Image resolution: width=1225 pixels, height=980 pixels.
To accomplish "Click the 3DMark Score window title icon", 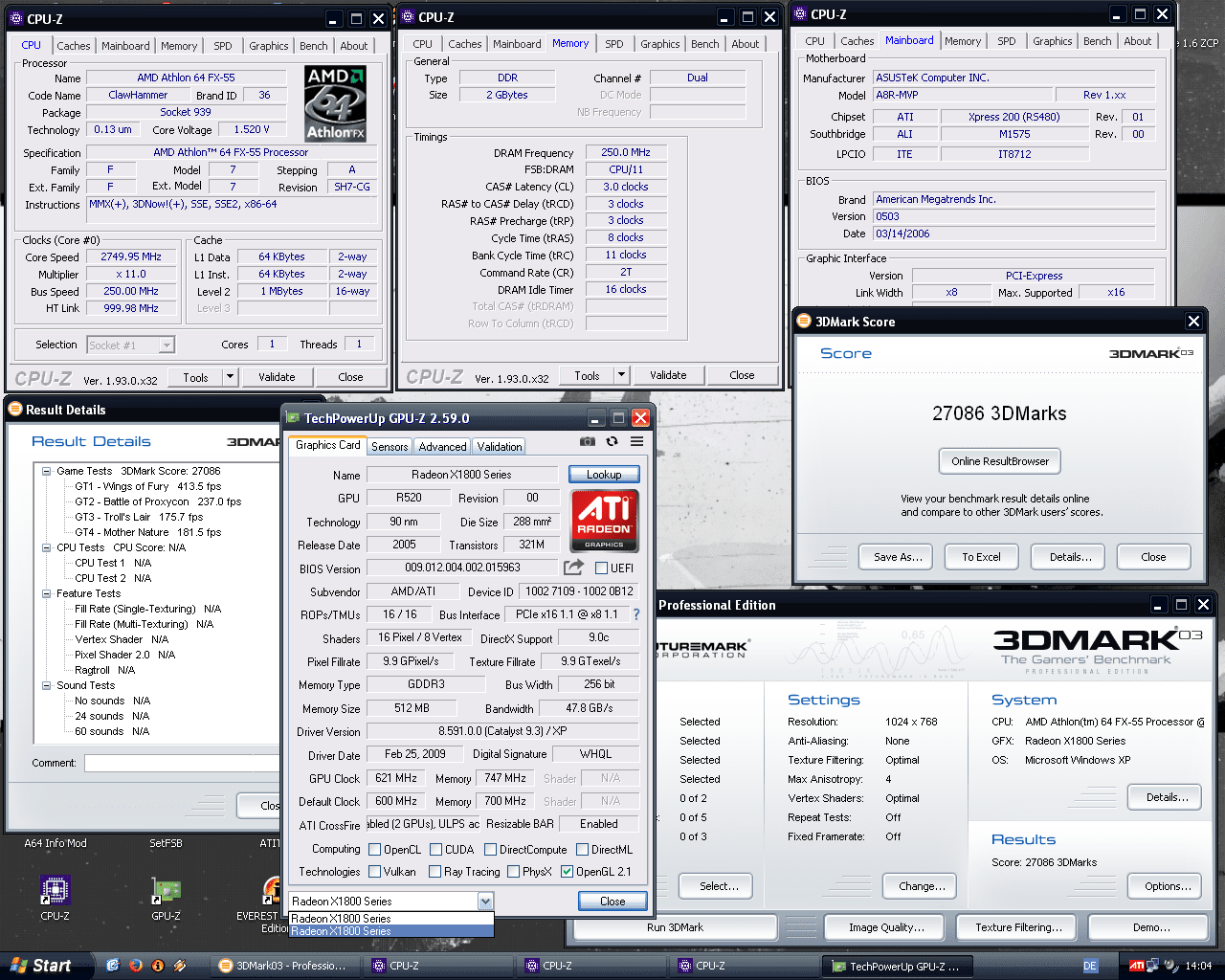I will pyautogui.click(x=805, y=321).
